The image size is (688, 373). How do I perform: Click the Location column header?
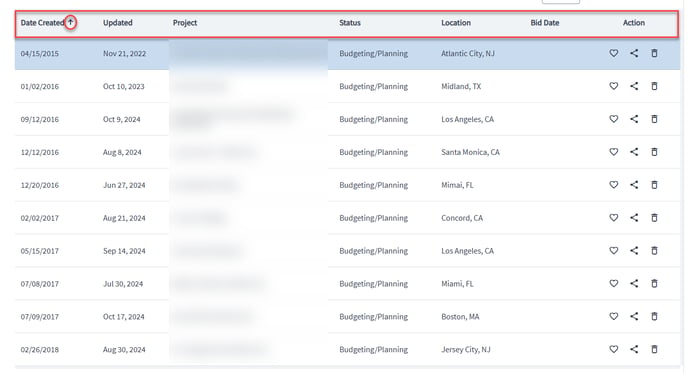click(456, 23)
